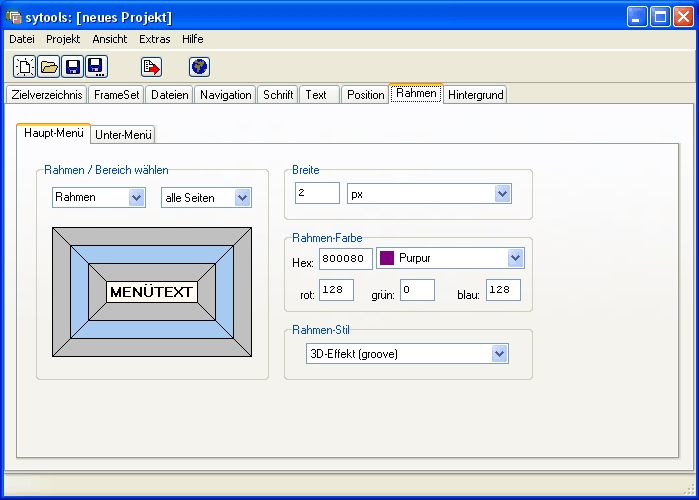
Task: Open the Extras menu
Action: tap(154, 39)
